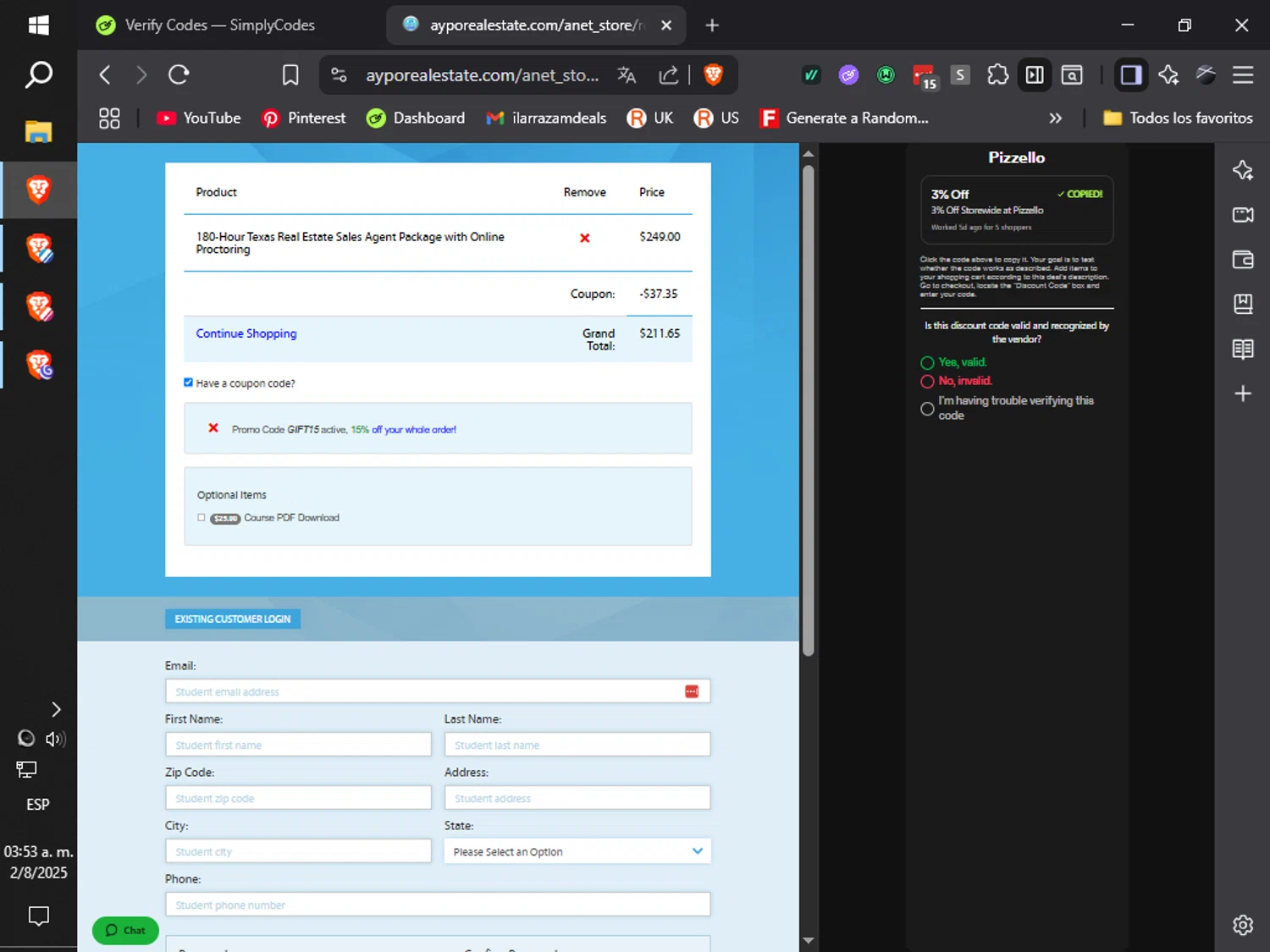The image size is (1270, 952).
Task: Select I'm having trouble verifying this code
Action: click(x=927, y=409)
